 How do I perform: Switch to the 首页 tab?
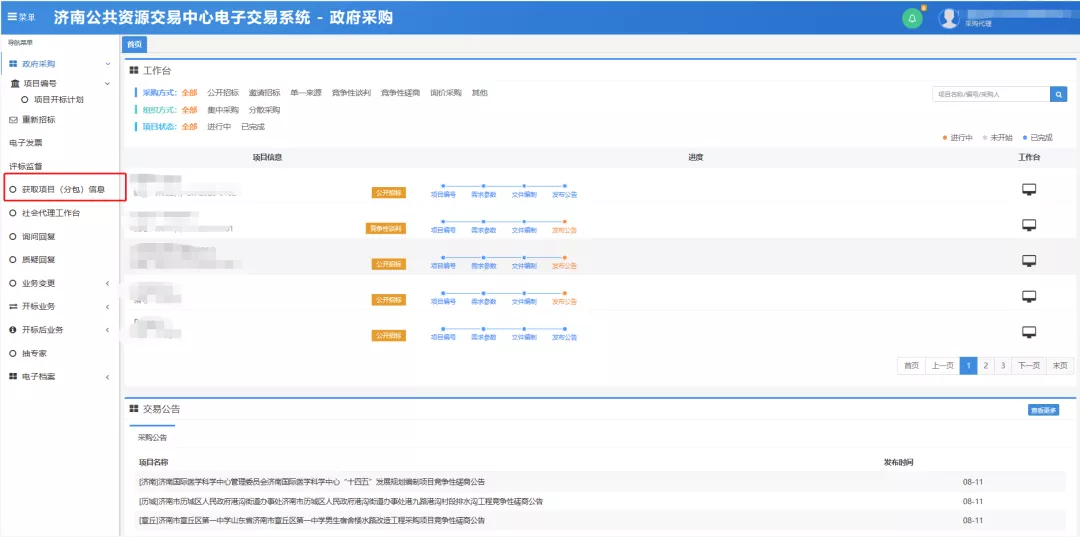[133, 45]
